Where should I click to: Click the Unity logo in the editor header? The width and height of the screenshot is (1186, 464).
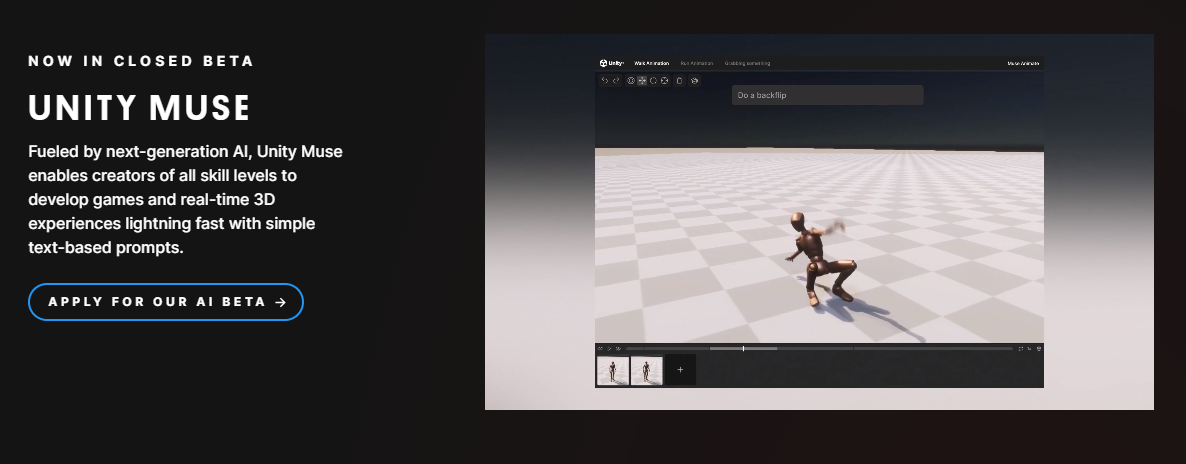coord(612,64)
